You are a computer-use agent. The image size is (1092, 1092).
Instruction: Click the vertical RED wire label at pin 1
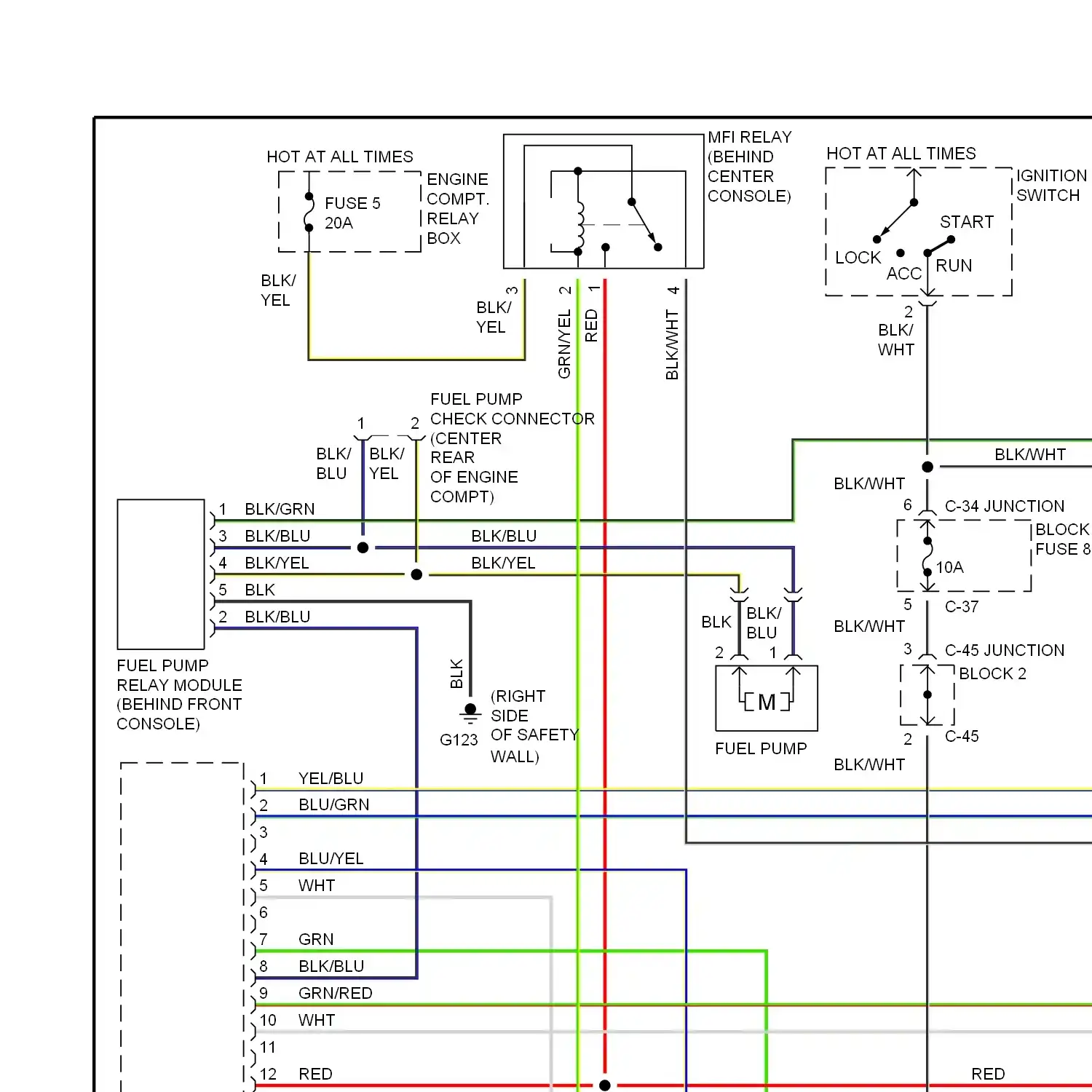tap(591, 325)
